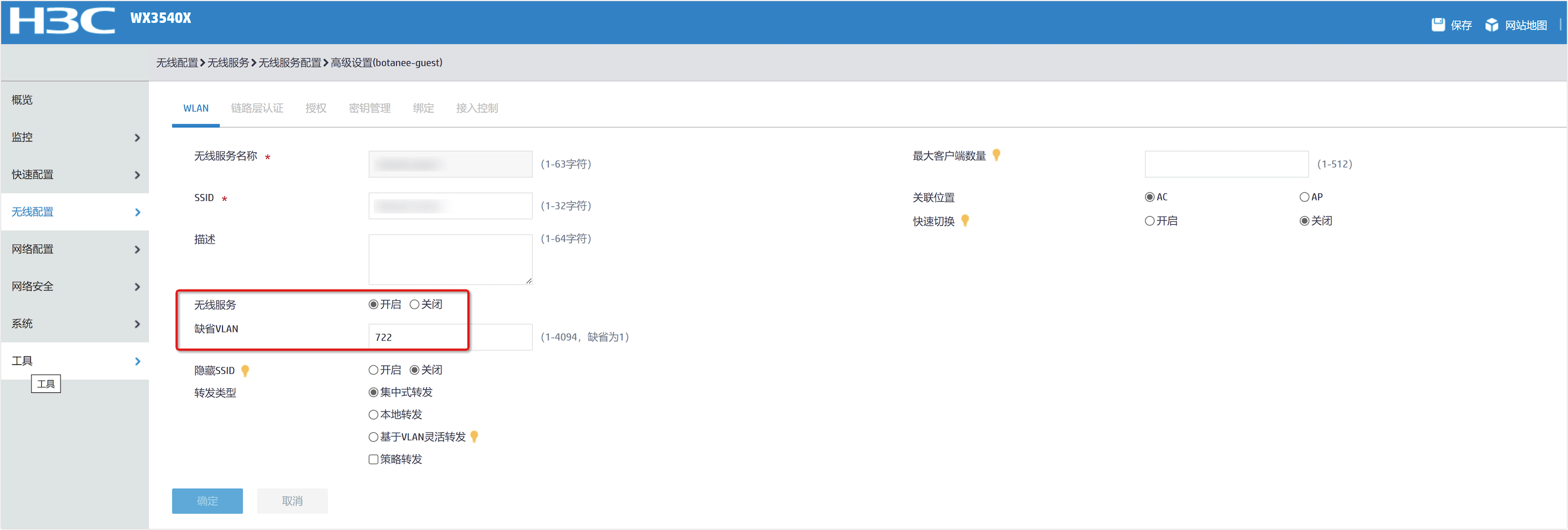Tick the 策略转发 checkbox
Image resolution: width=1568 pixels, height=530 pixels.
tap(373, 460)
